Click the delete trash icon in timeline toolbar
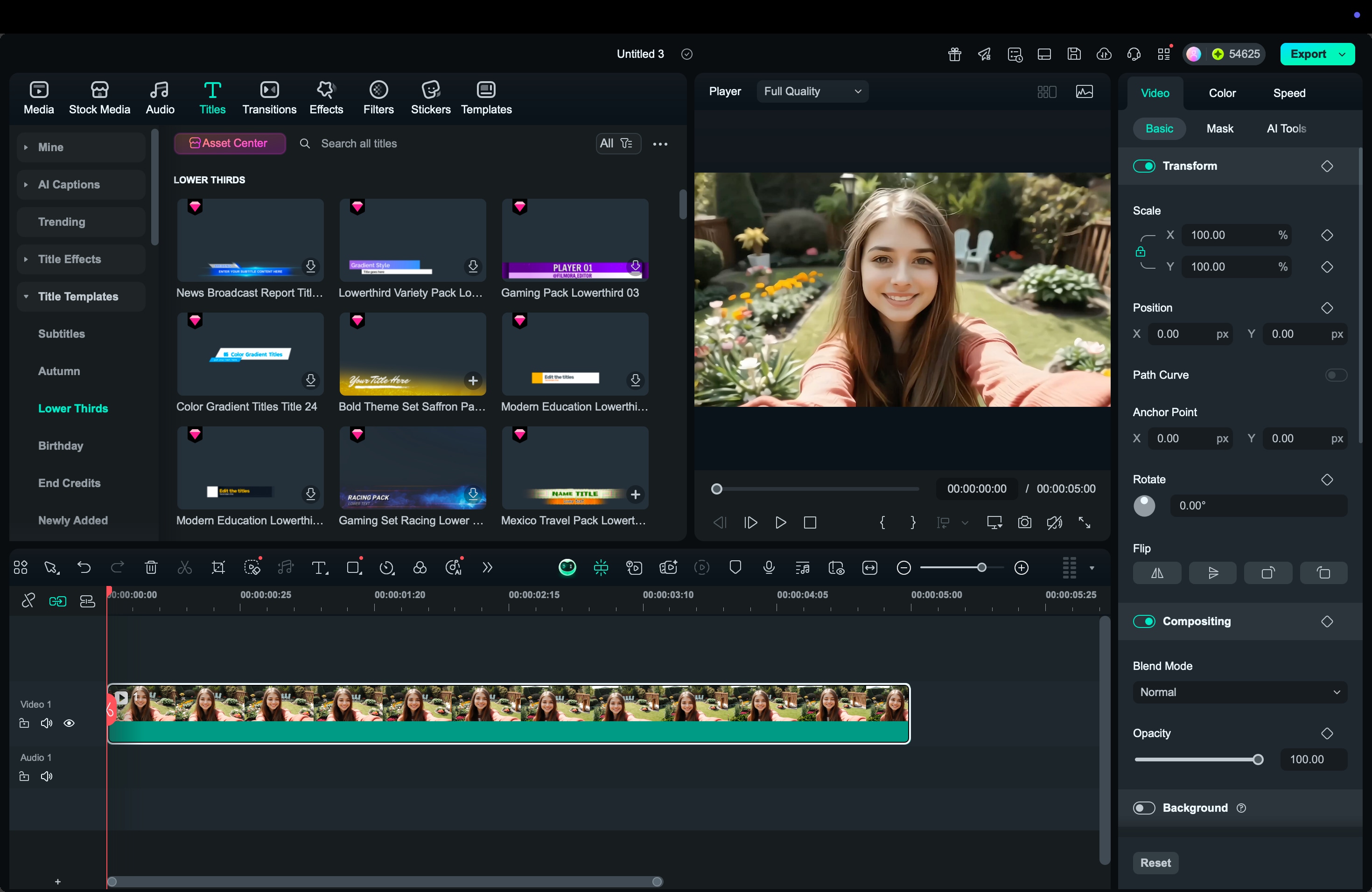The width and height of the screenshot is (1372, 892). (x=151, y=568)
